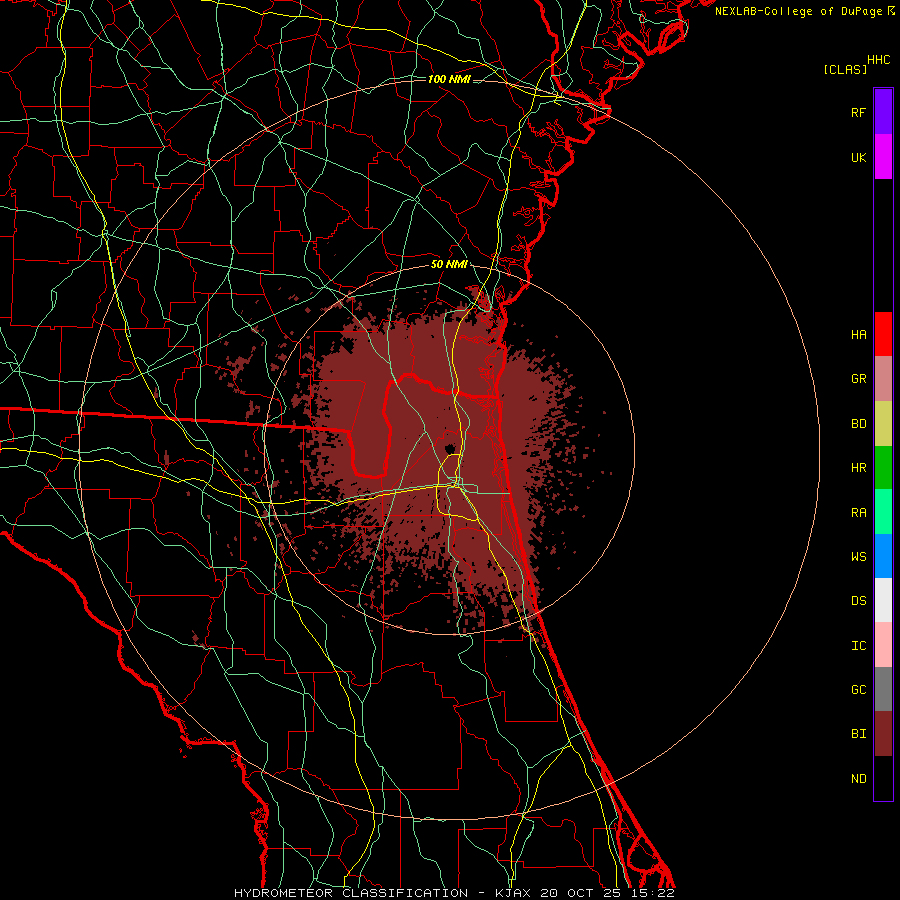
Task: Click the GC legend label
Action: 858,690
